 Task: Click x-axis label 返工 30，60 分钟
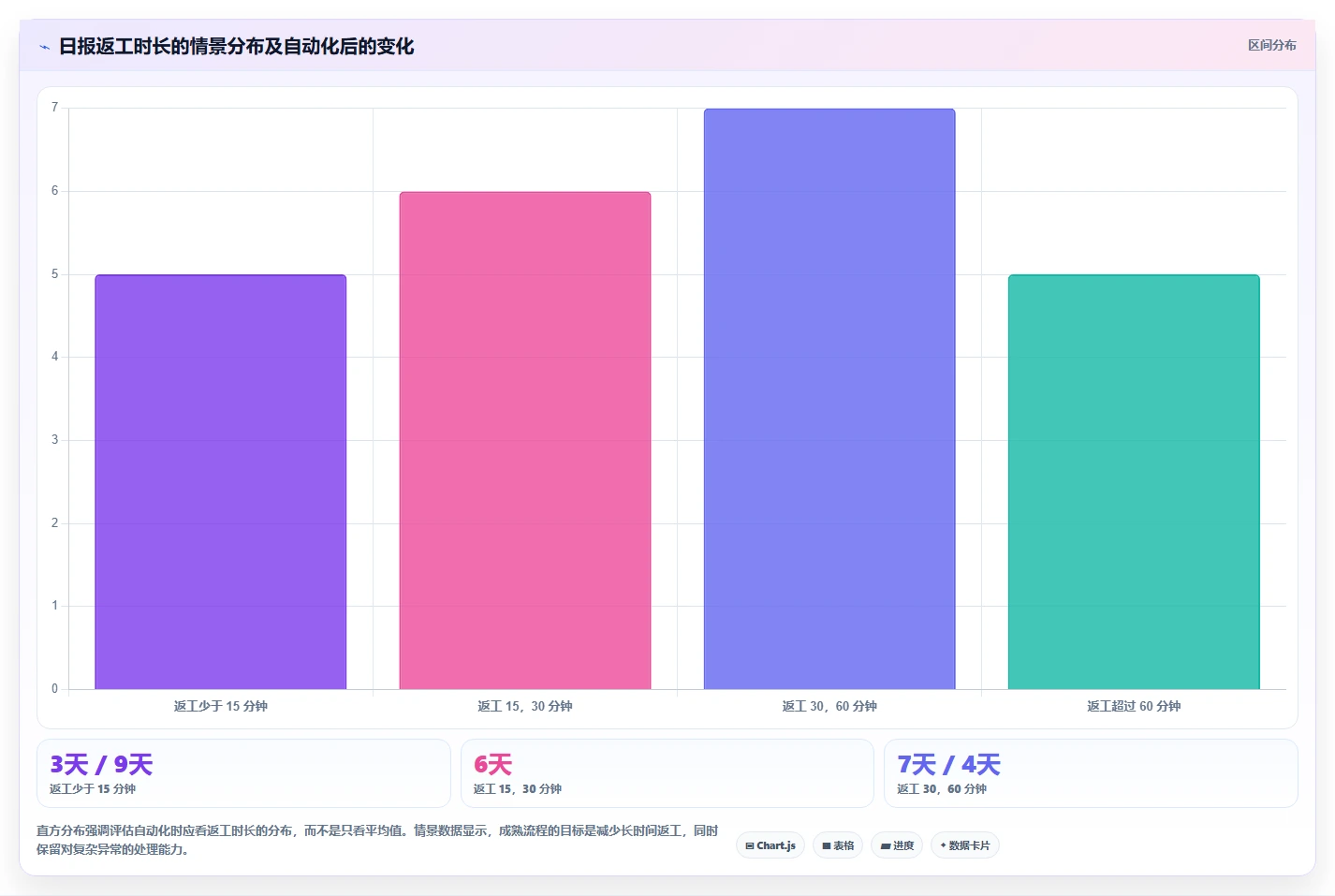829,706
